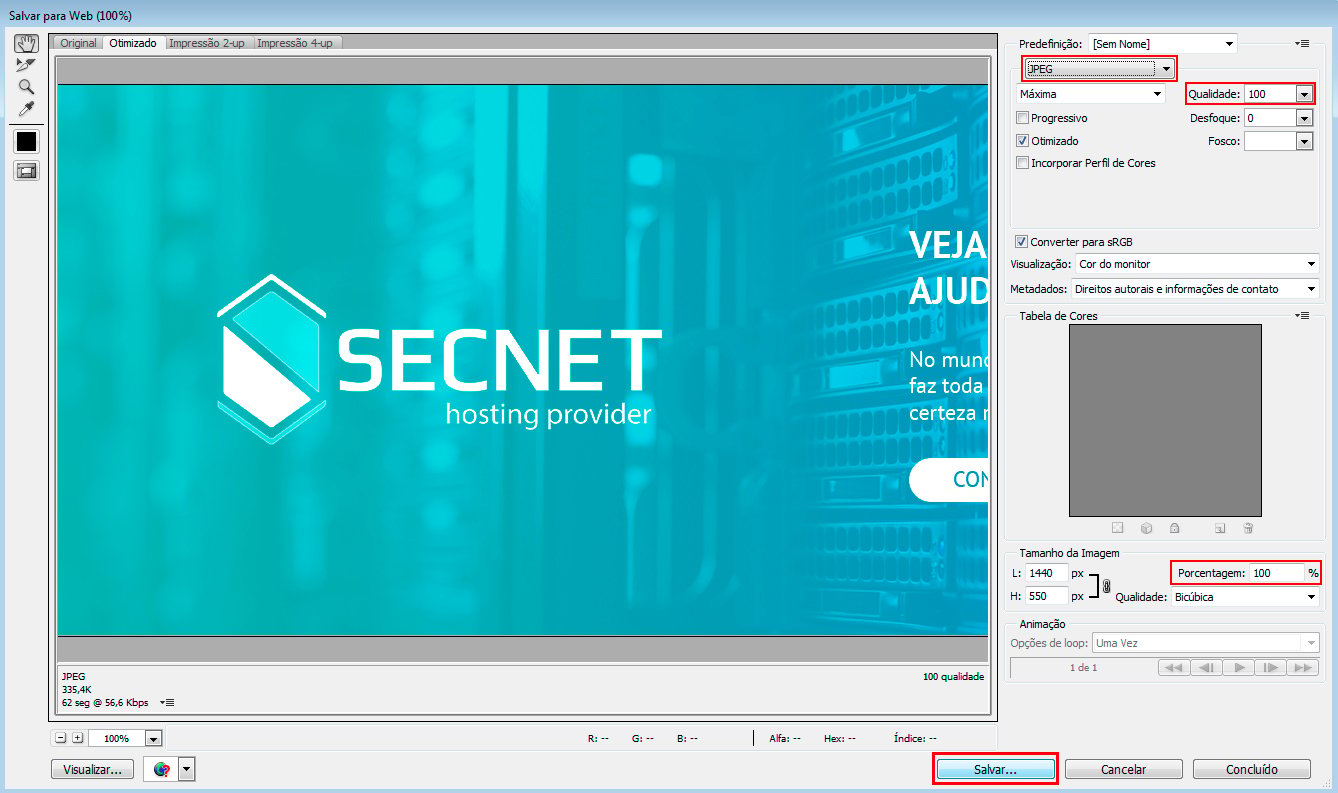The height and width of the screenshot is (793, 1338).
Task: Click the Concluído button
Action: pos(1251,770)
